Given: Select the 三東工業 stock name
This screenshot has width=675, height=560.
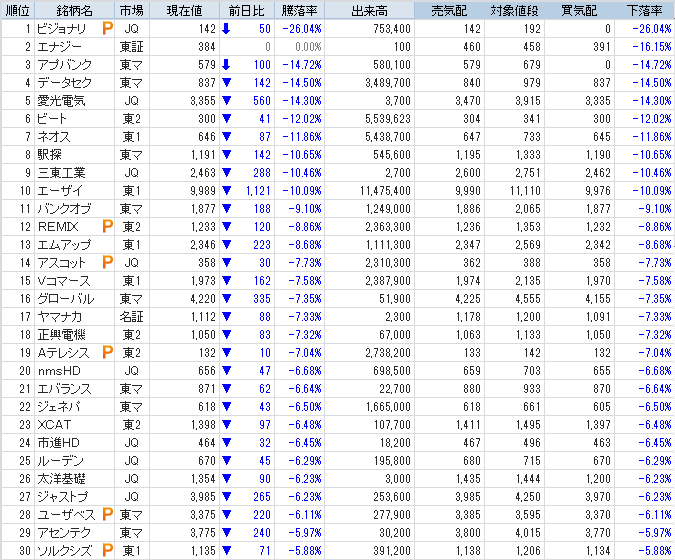Looking at the screenshot, I should coord(61,173).
